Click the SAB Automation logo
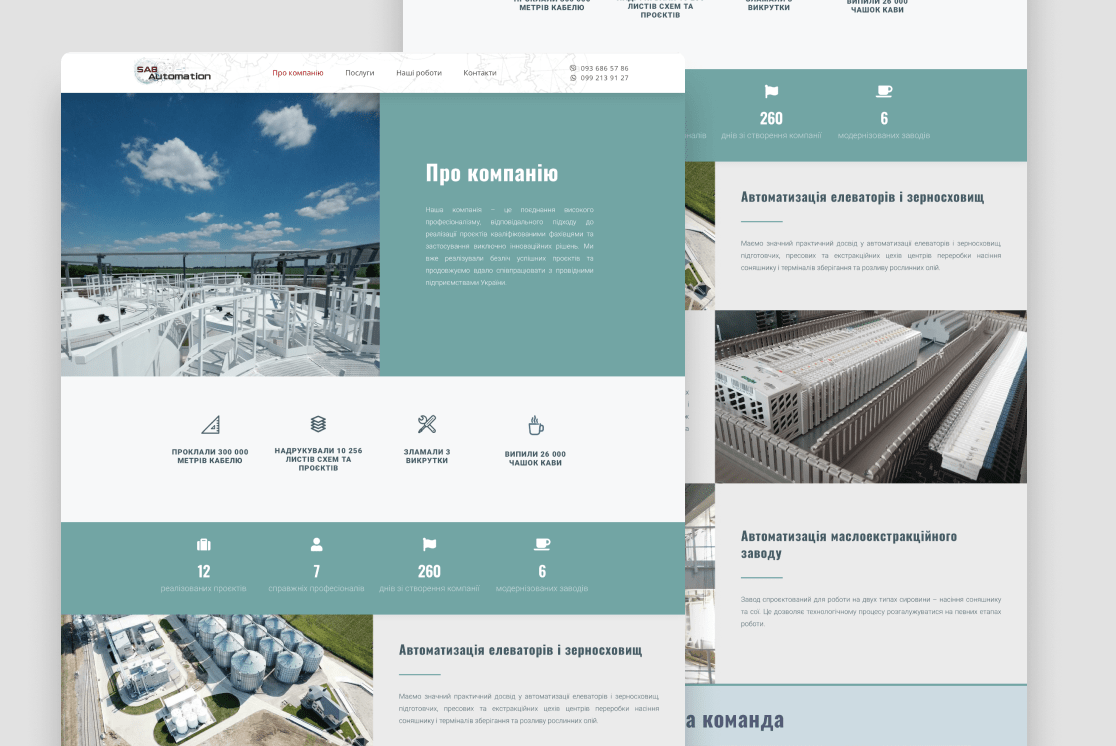The image size is (1116, 746). pos(172,72)
